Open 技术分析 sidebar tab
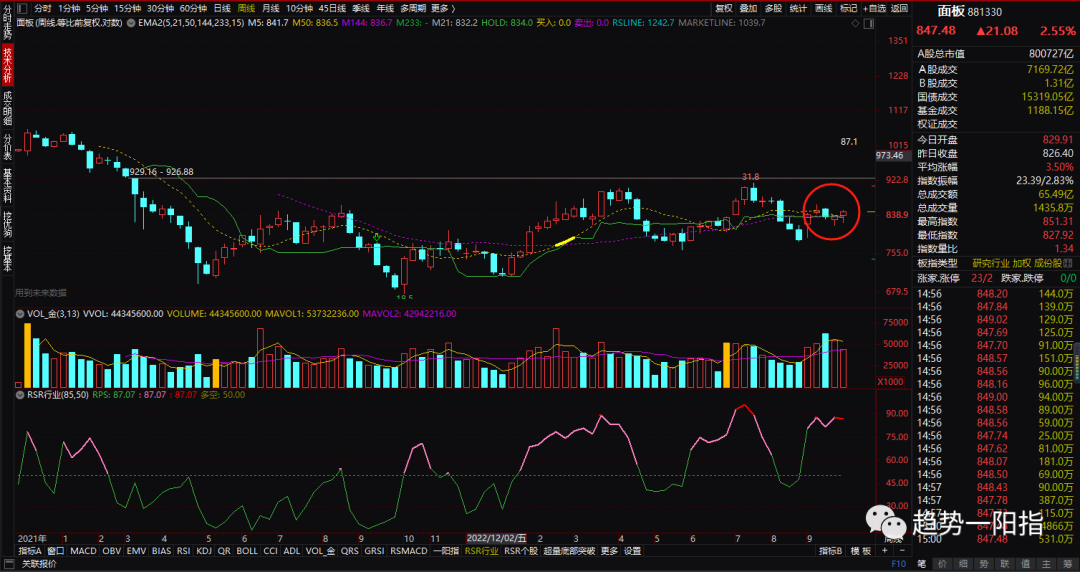This screenshot has width=1080, height=572. click(8, 65)
